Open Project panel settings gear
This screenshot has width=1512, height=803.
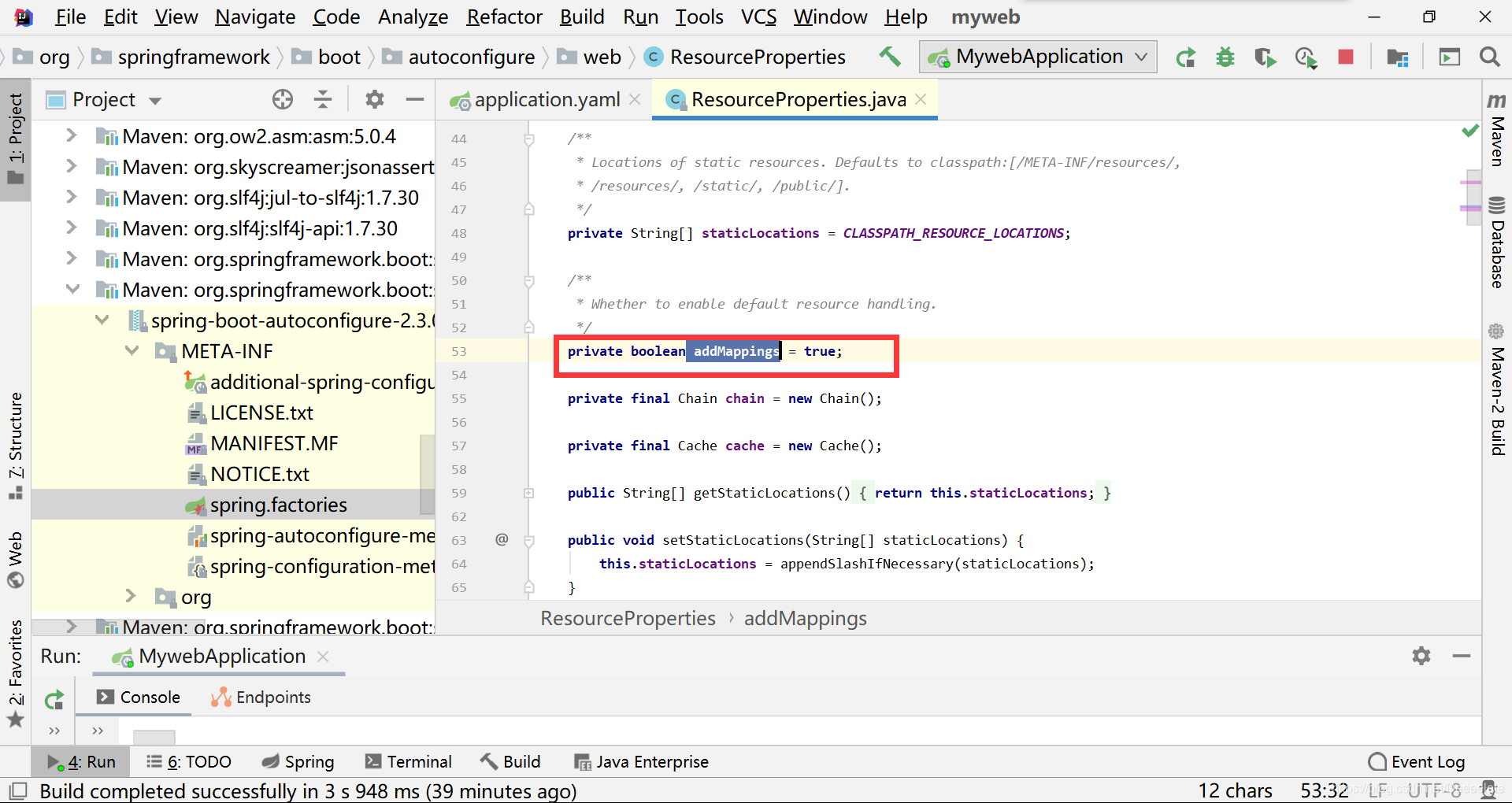pos(375,99)
